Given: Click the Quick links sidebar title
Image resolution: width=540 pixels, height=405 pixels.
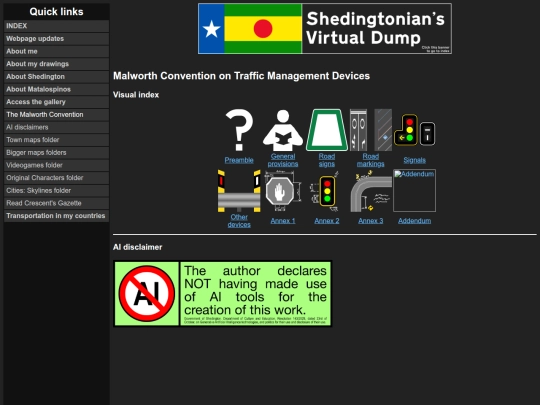Looking at the screenshot, I should [x=56, y=12].
